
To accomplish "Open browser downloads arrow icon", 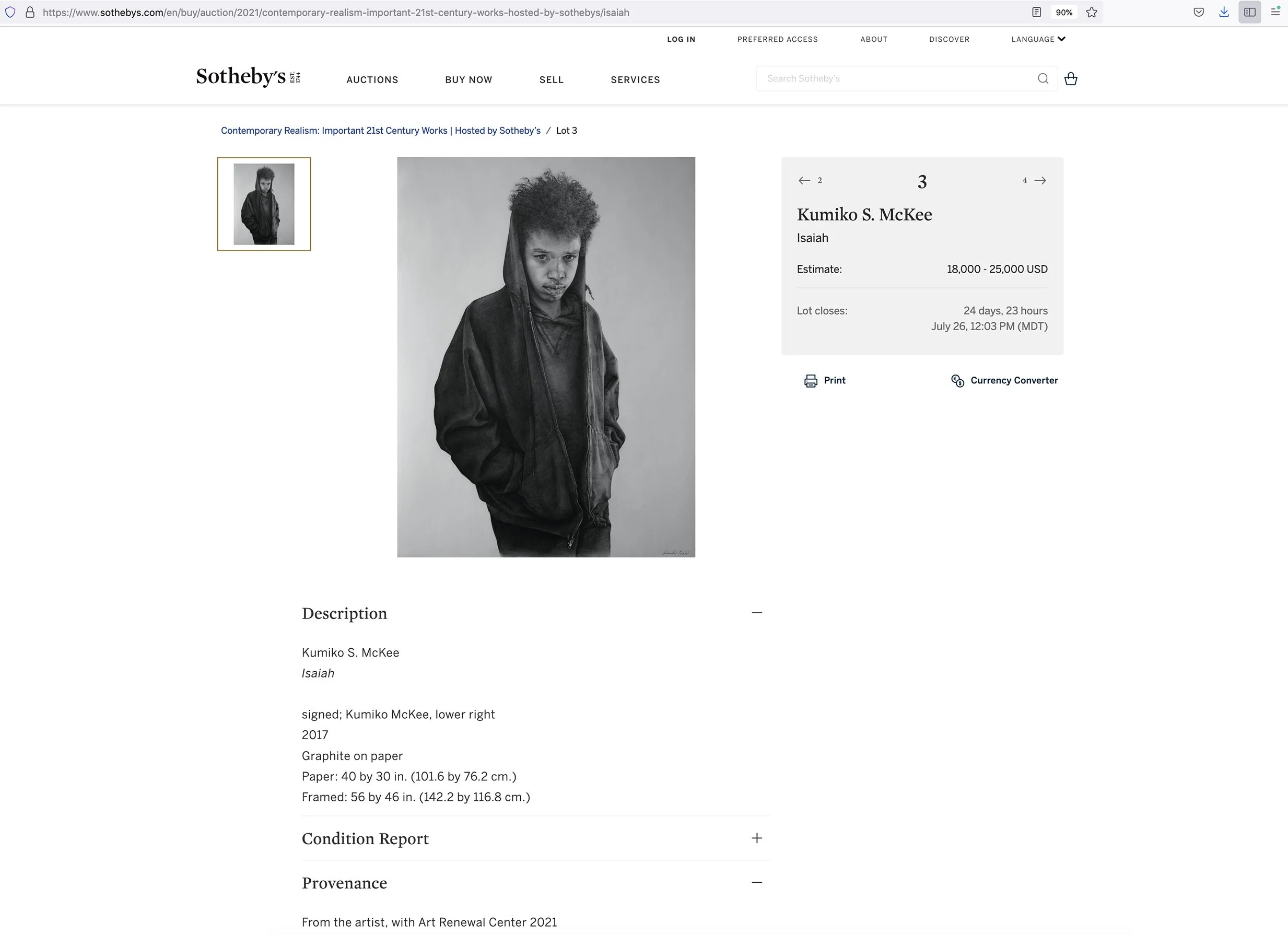I will (1224, 13).
